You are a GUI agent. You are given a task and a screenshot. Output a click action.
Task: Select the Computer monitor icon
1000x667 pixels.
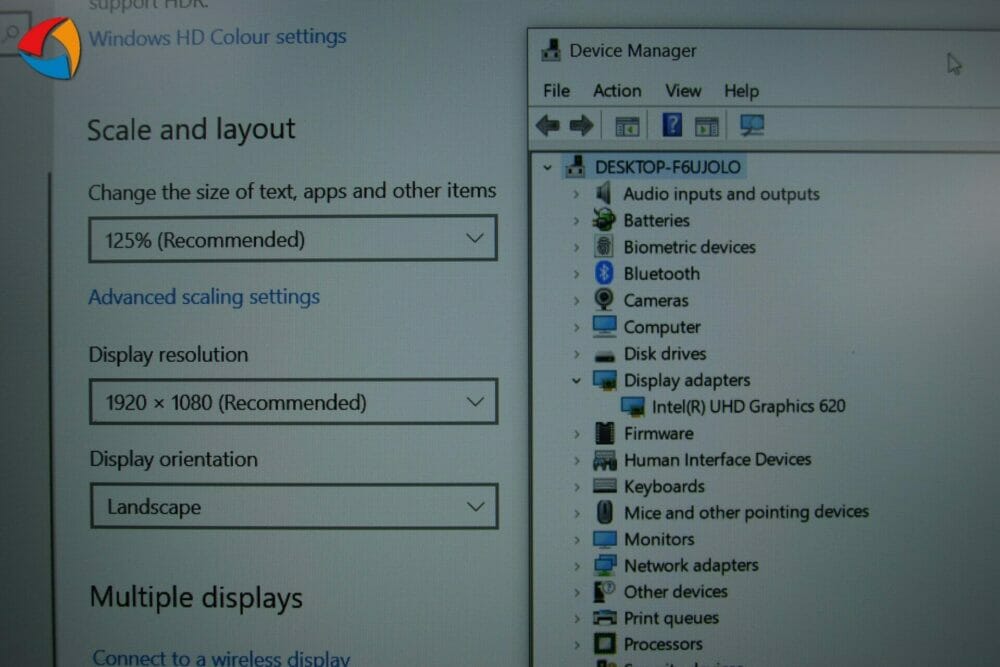604,326
